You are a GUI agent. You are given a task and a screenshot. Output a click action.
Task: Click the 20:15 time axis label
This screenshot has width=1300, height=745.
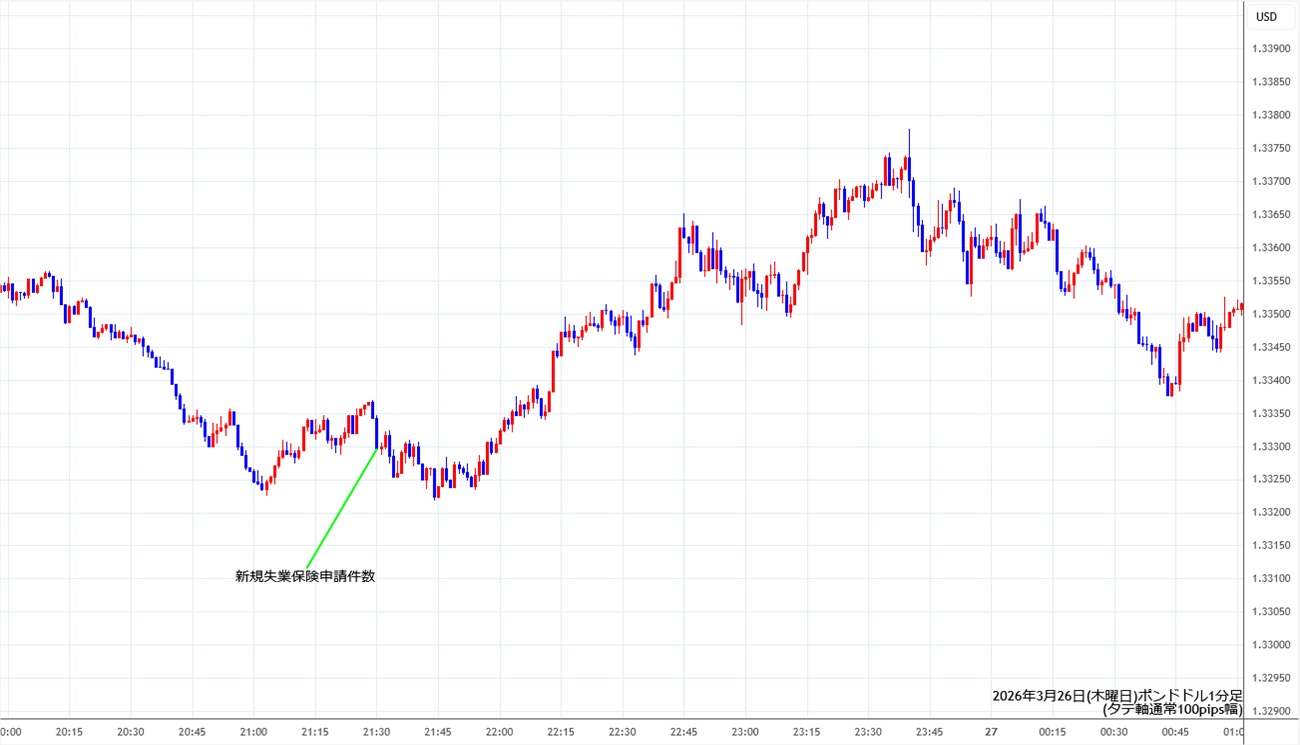tap(69, 732)
